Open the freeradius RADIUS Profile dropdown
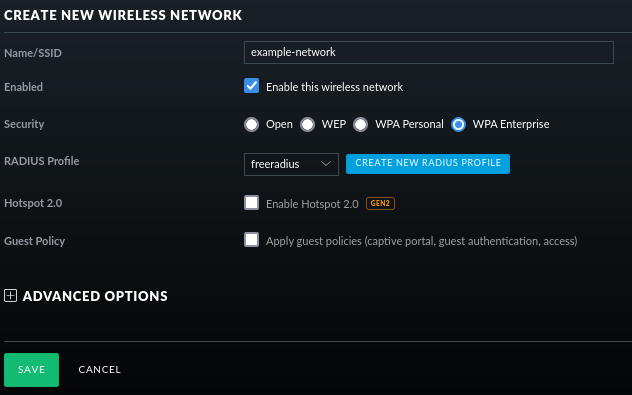632x395 pixels. (x=291, y=164)
